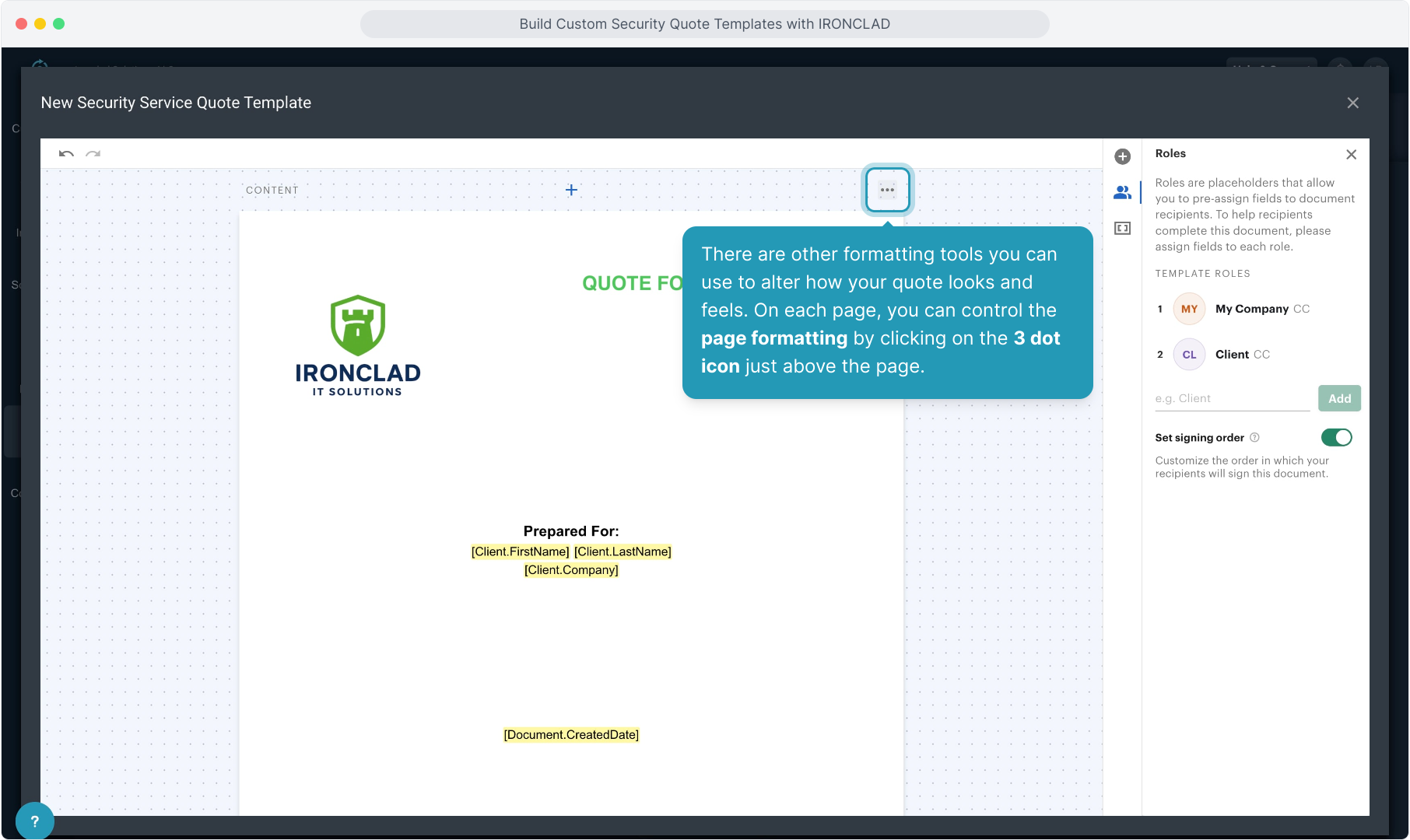Open page formatting three-dot menu

[887, 190]
